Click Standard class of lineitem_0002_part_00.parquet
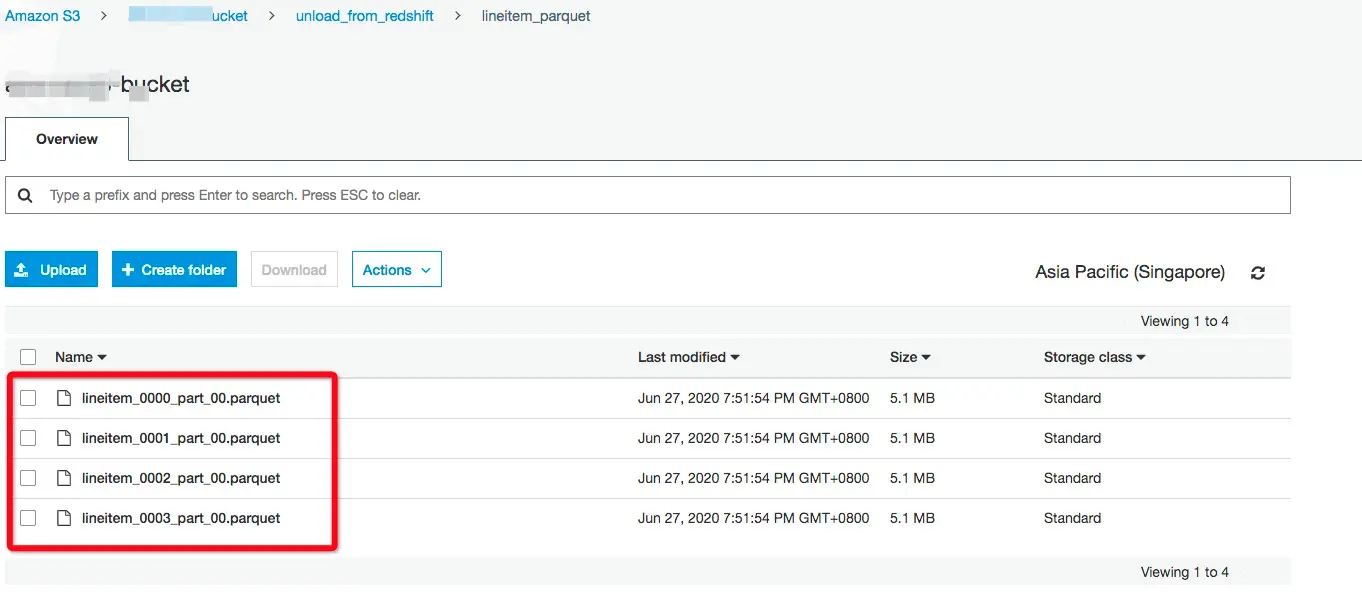 pyautogui.click(x=1072, y=478)
